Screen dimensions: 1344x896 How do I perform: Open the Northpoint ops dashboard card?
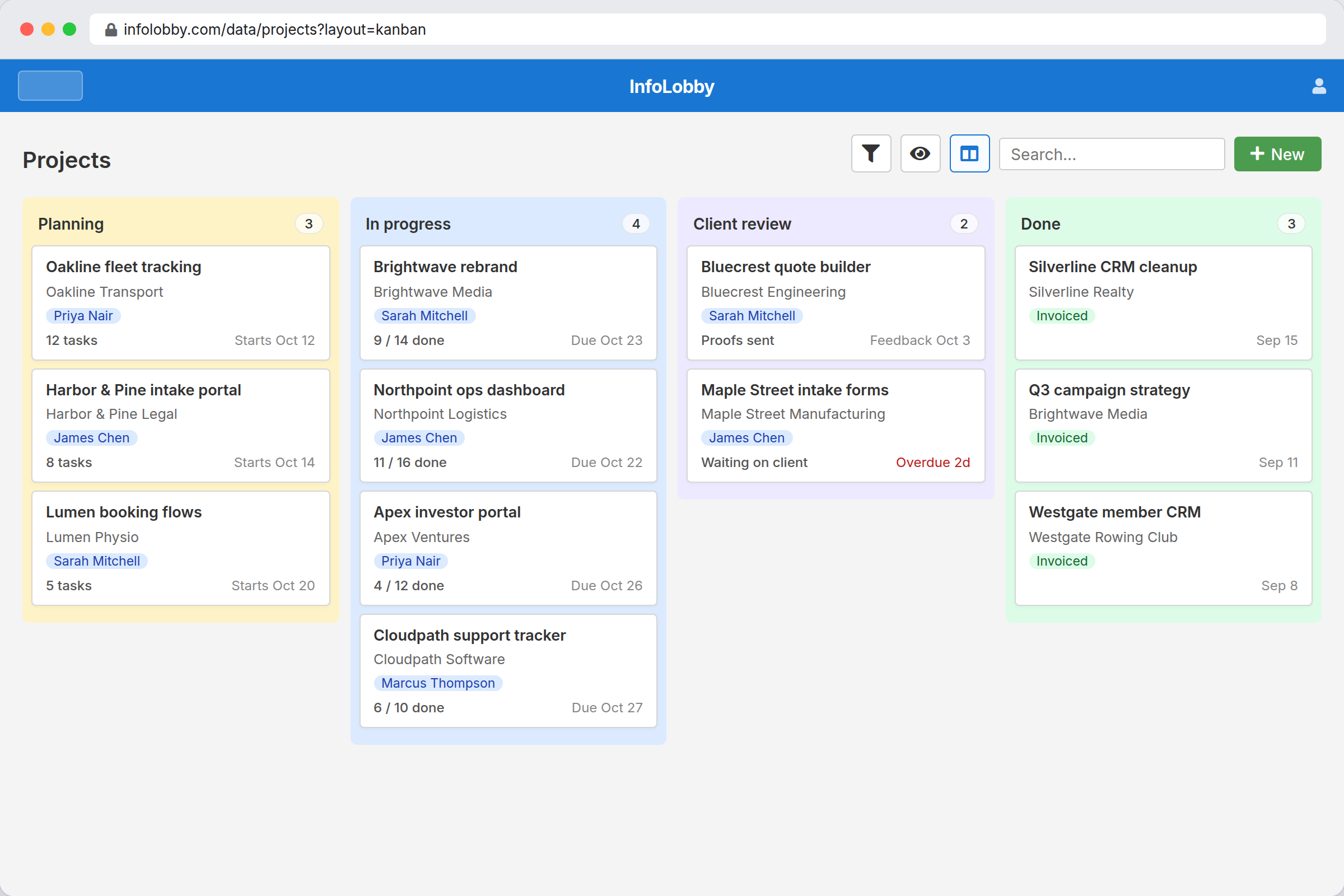tap(508, 426)
